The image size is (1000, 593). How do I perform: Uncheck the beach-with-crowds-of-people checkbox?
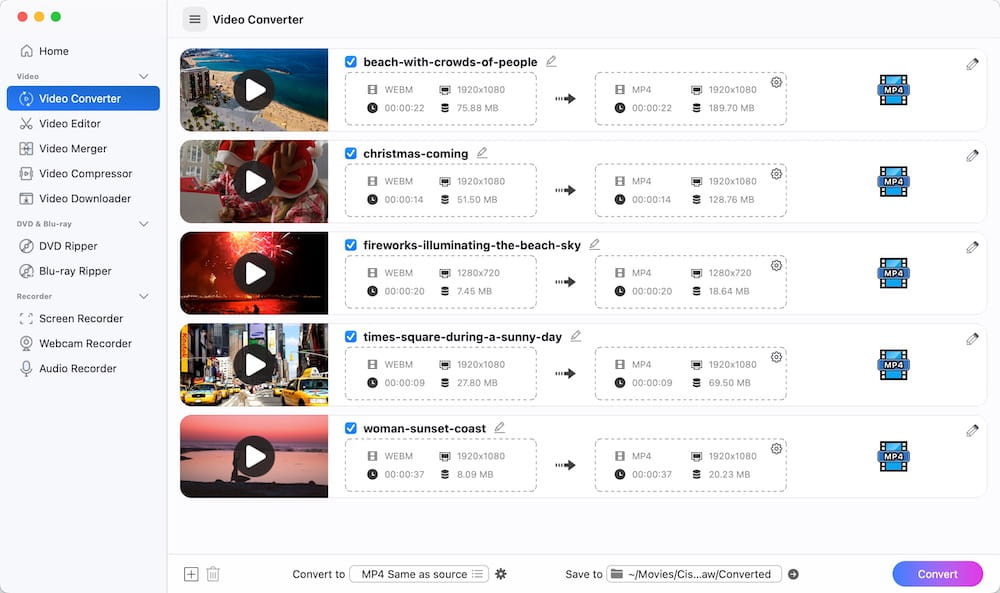[351, 61]
